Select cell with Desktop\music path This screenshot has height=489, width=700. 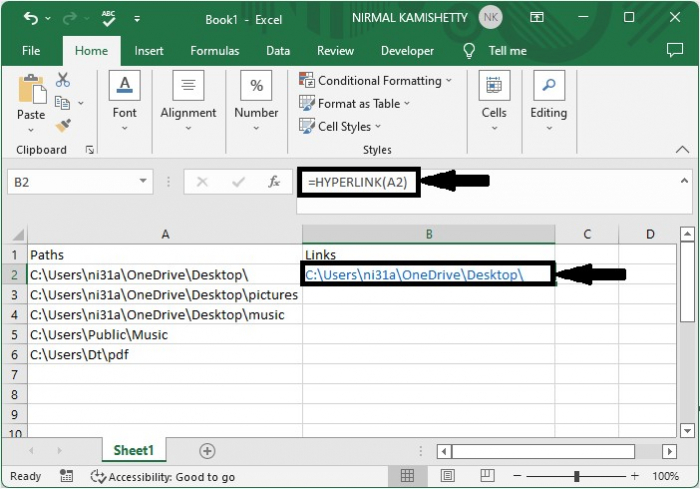point(165,315)
